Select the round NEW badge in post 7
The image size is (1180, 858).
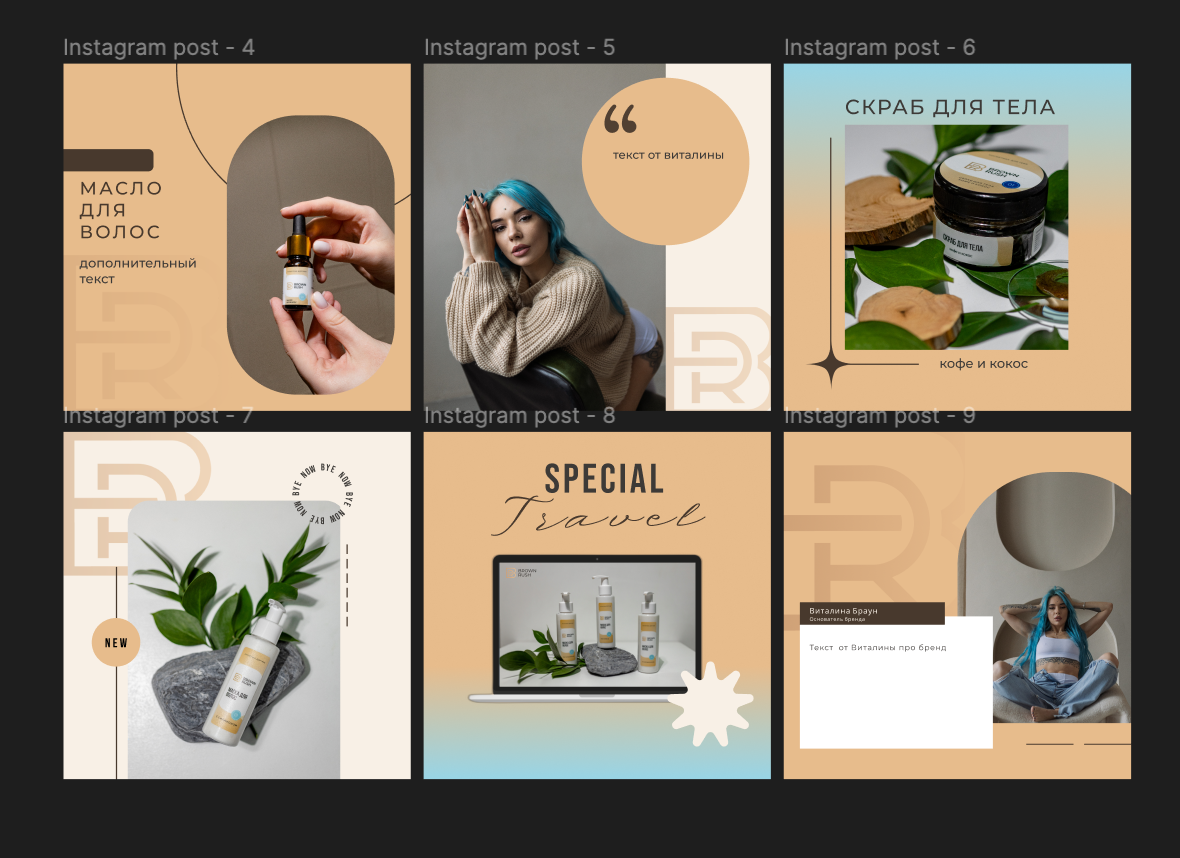point(116,643)
